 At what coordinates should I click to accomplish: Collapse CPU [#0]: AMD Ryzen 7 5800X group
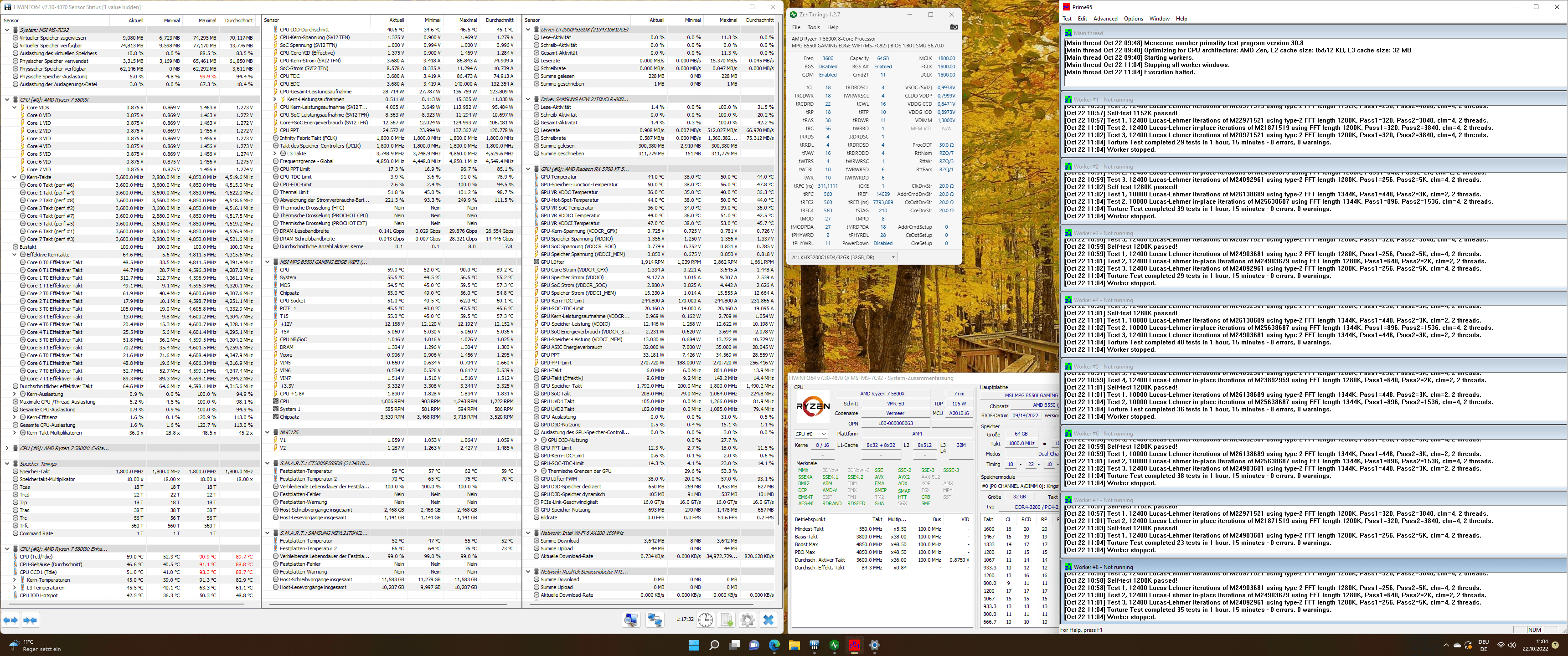(x=7, y=100)
